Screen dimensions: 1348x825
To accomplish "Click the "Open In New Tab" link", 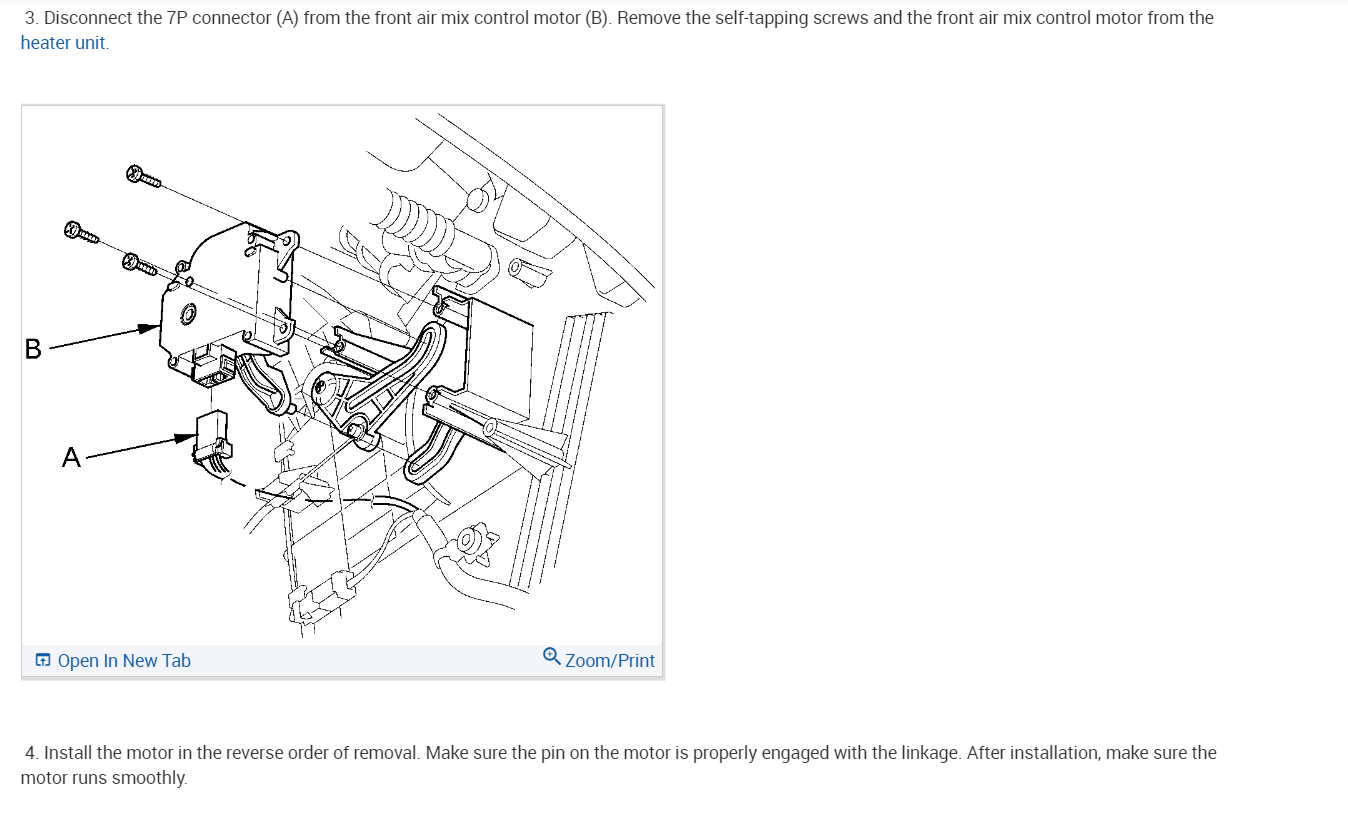I will click(124, 660).
